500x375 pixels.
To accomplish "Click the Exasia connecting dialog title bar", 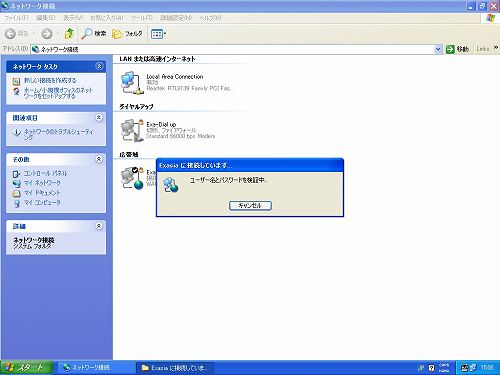I will (250, 165).
